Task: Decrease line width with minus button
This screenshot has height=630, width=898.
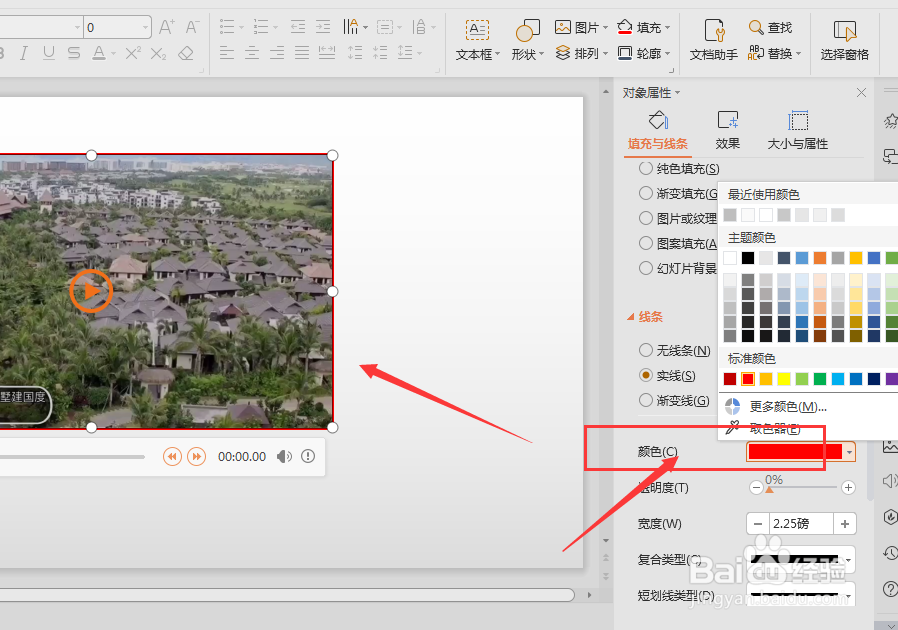Action: (x=758, y=523)
